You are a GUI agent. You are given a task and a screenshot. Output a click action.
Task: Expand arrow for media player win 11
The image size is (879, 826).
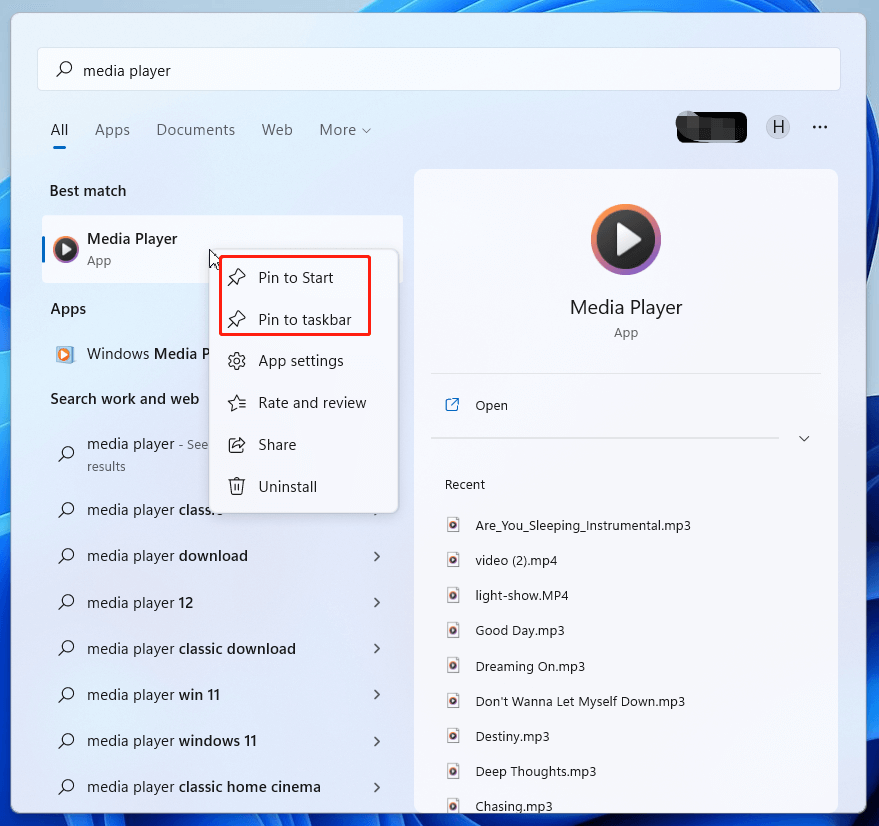(377, 694)
